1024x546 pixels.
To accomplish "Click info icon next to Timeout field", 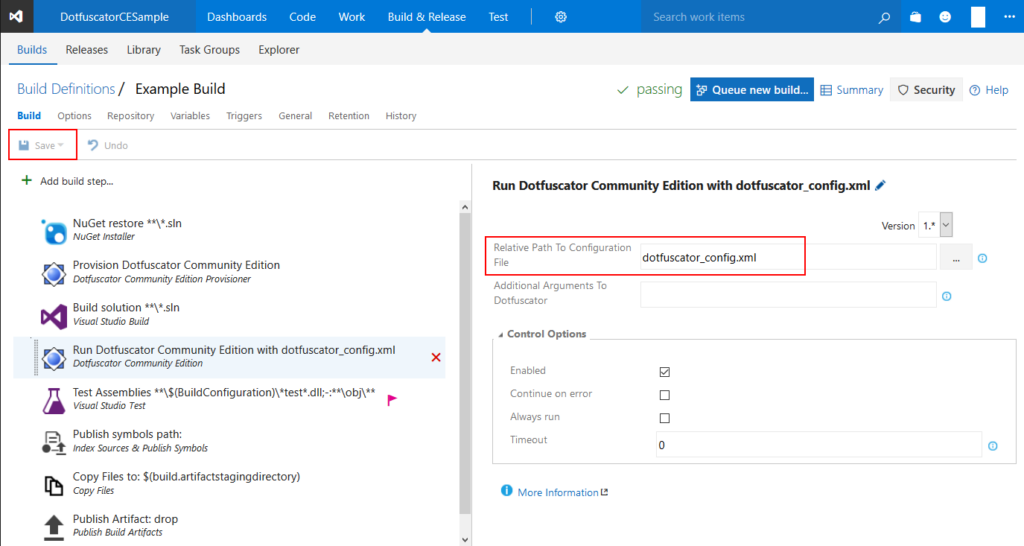I will (993, 446).
